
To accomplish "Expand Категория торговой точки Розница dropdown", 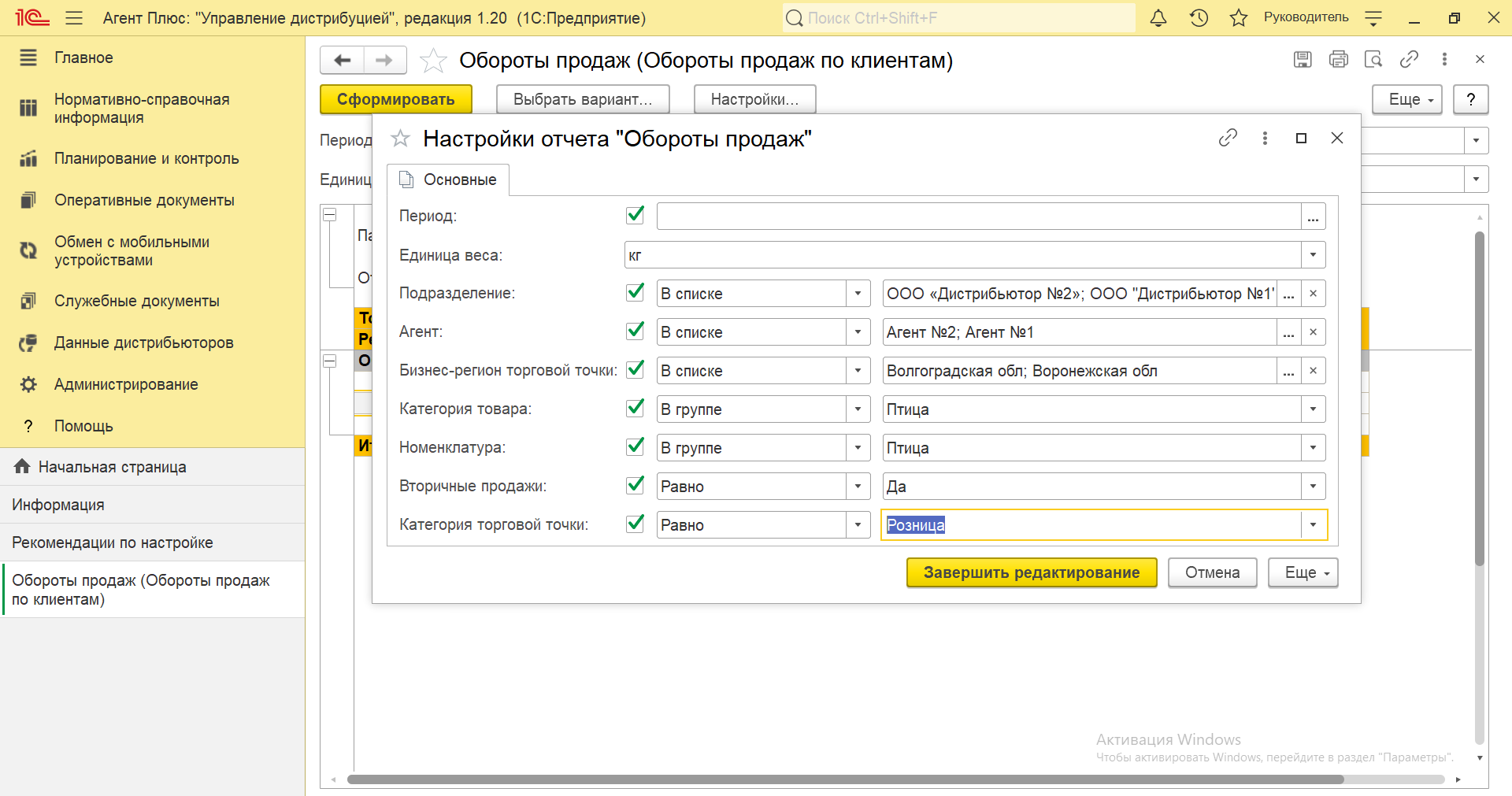I will [x=1313, y=525].
